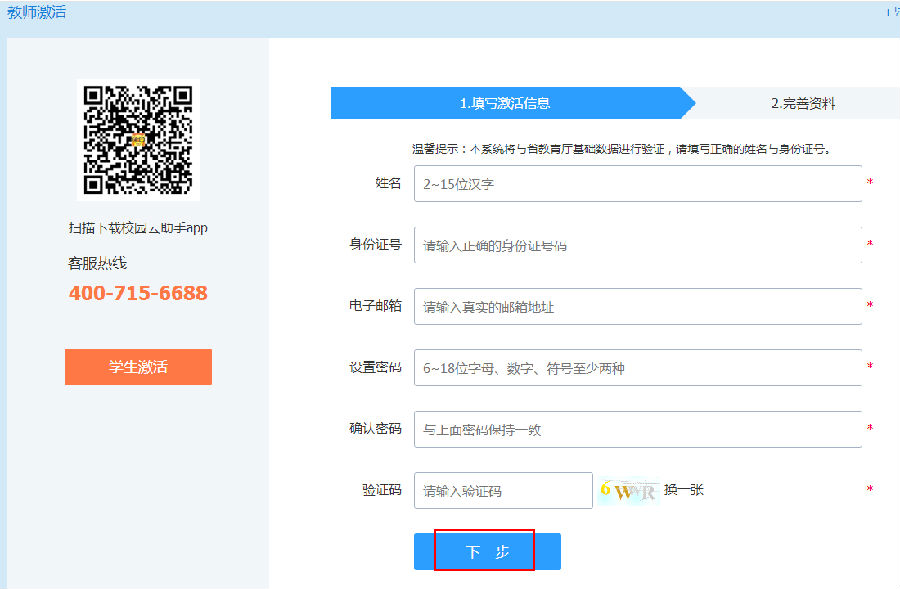Click the hotline number 400-715-6688
The width and height of the screenshot is (900, 589).
tap(138, 293)
